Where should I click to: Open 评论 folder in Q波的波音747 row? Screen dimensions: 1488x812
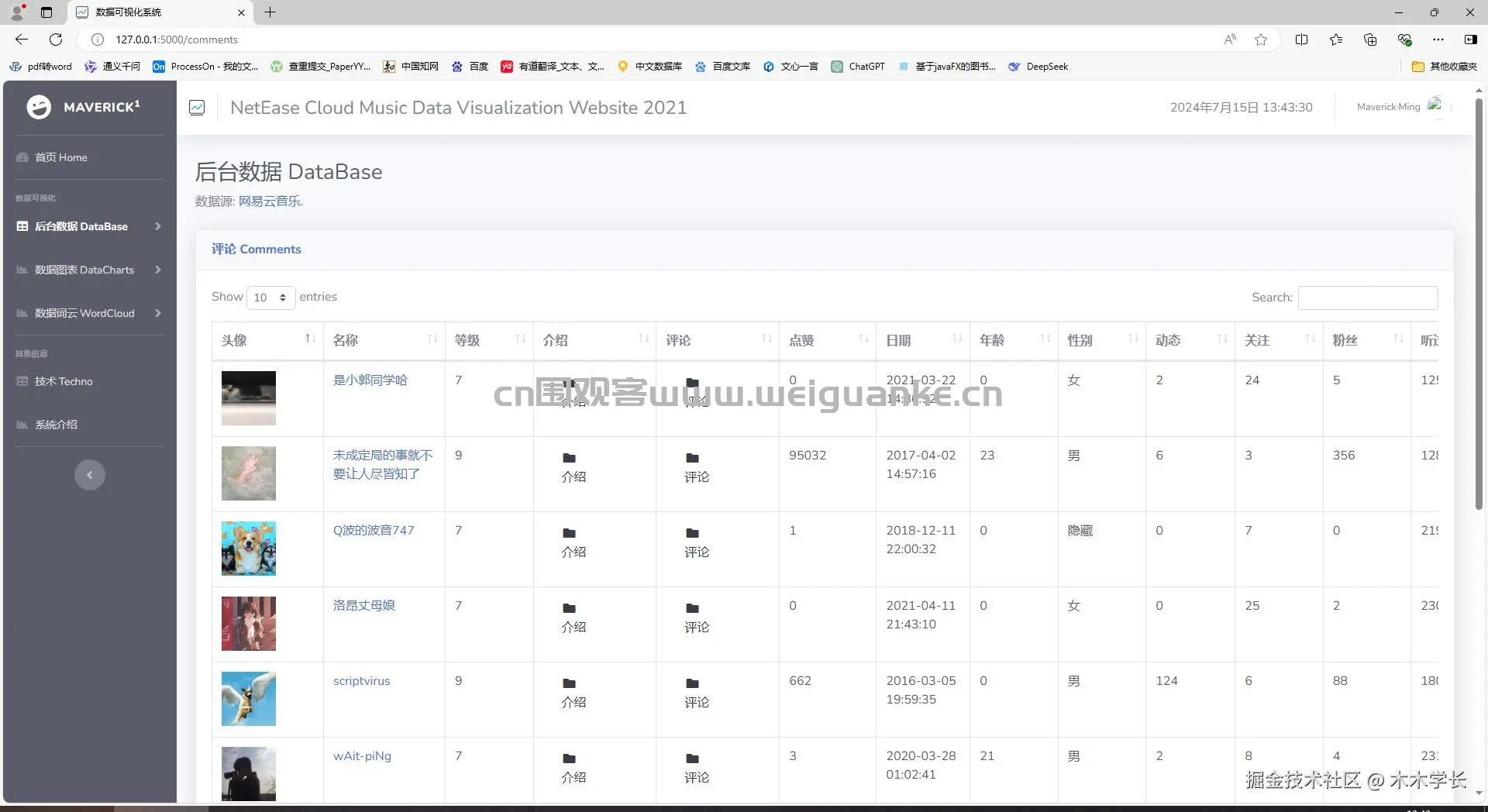(x=696, y=543)
